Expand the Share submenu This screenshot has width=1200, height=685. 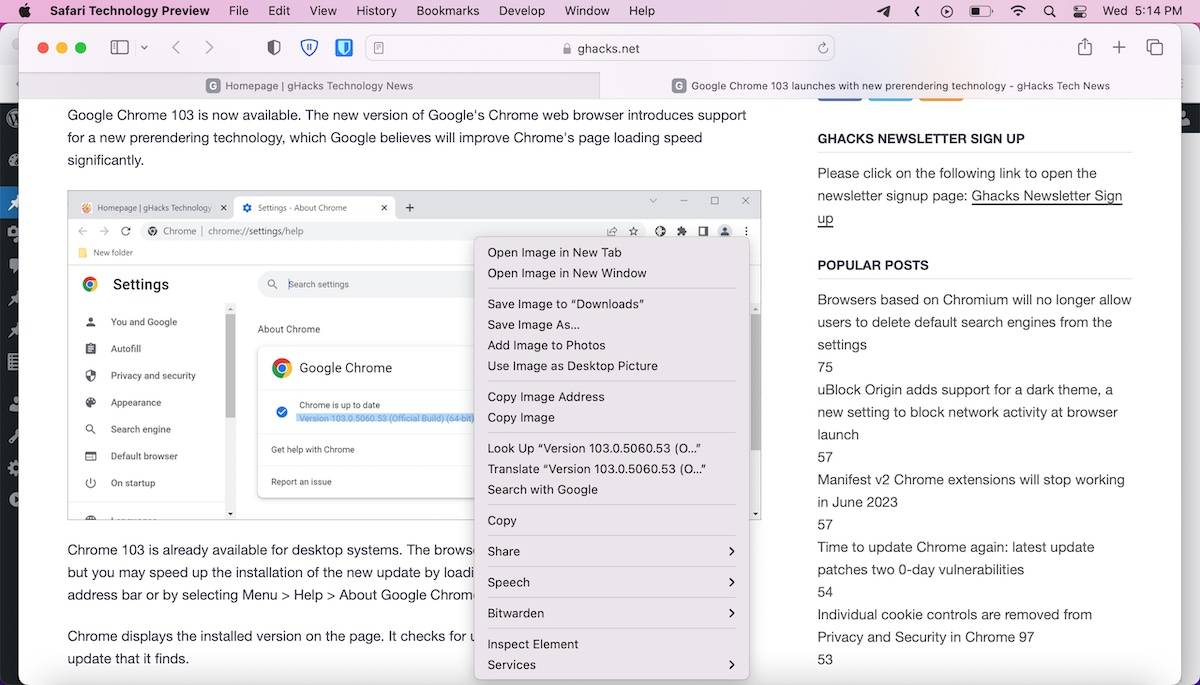click(x=611, y=551)
